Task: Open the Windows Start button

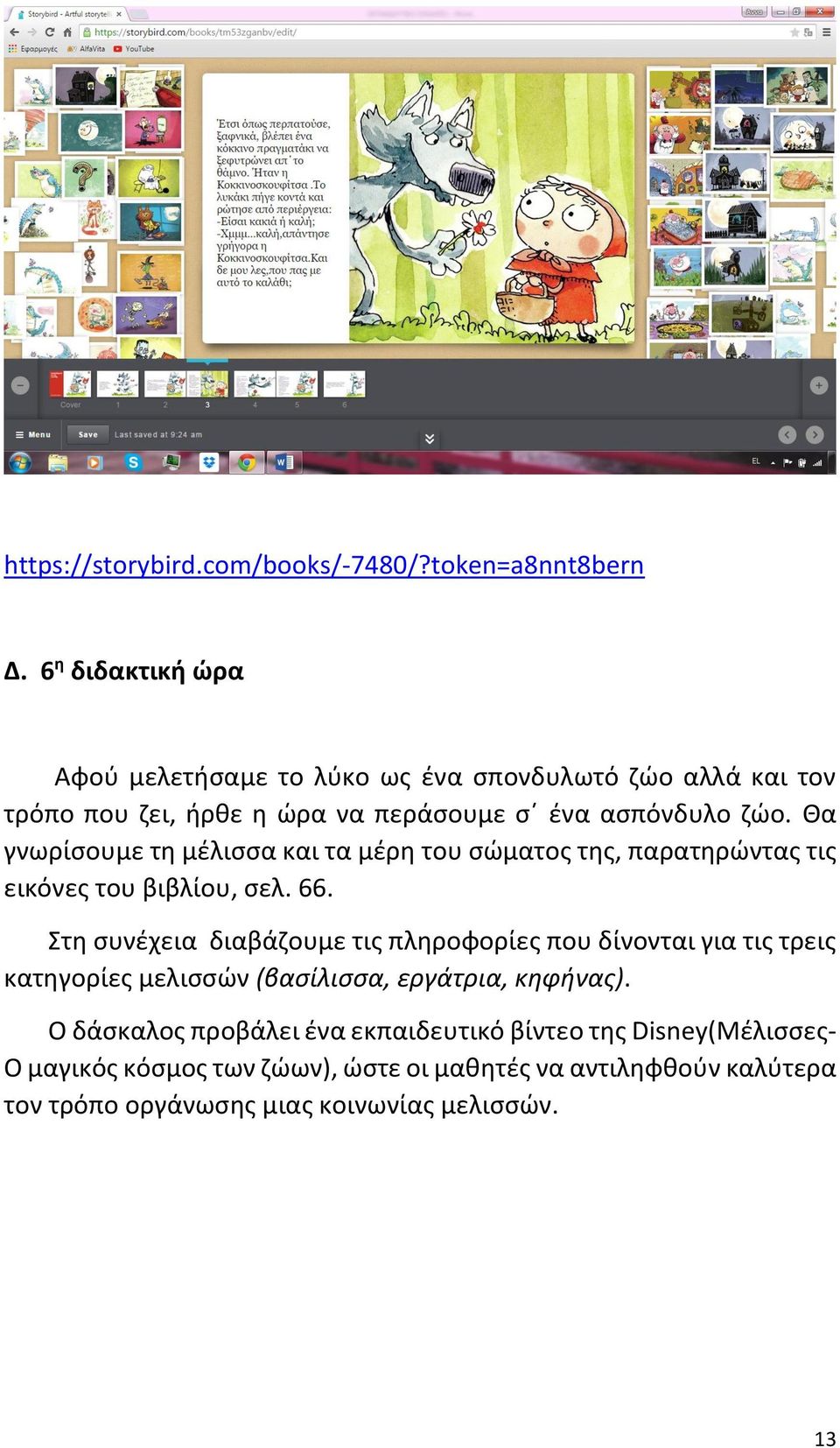Action: tap(20, 462)
